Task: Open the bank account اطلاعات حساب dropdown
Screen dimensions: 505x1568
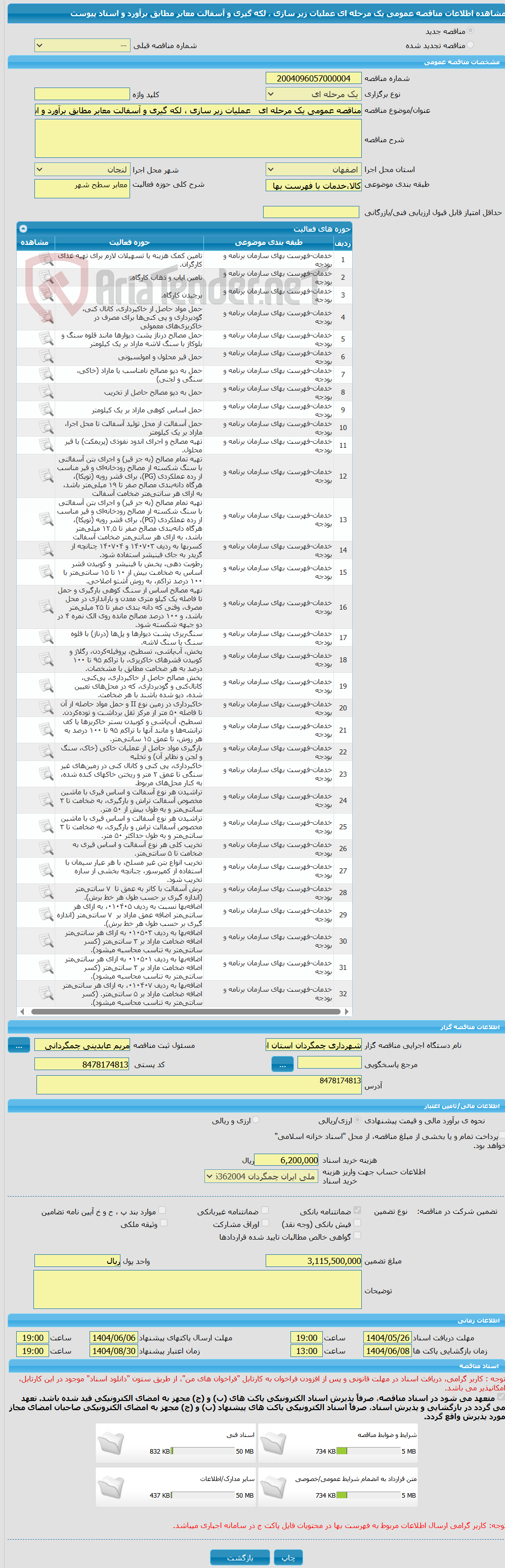Action: click(261, 1176)
